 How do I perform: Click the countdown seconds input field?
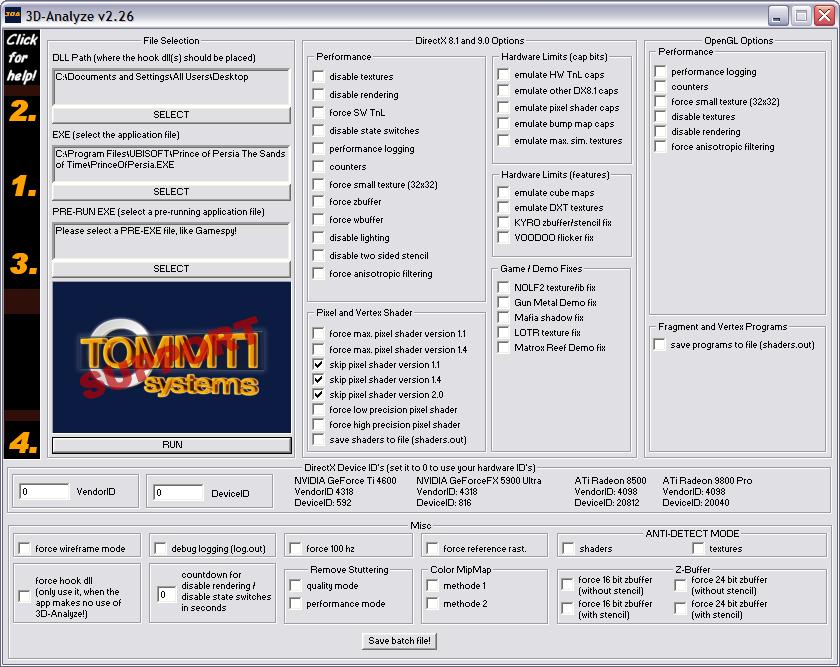[x=167, y=595]
